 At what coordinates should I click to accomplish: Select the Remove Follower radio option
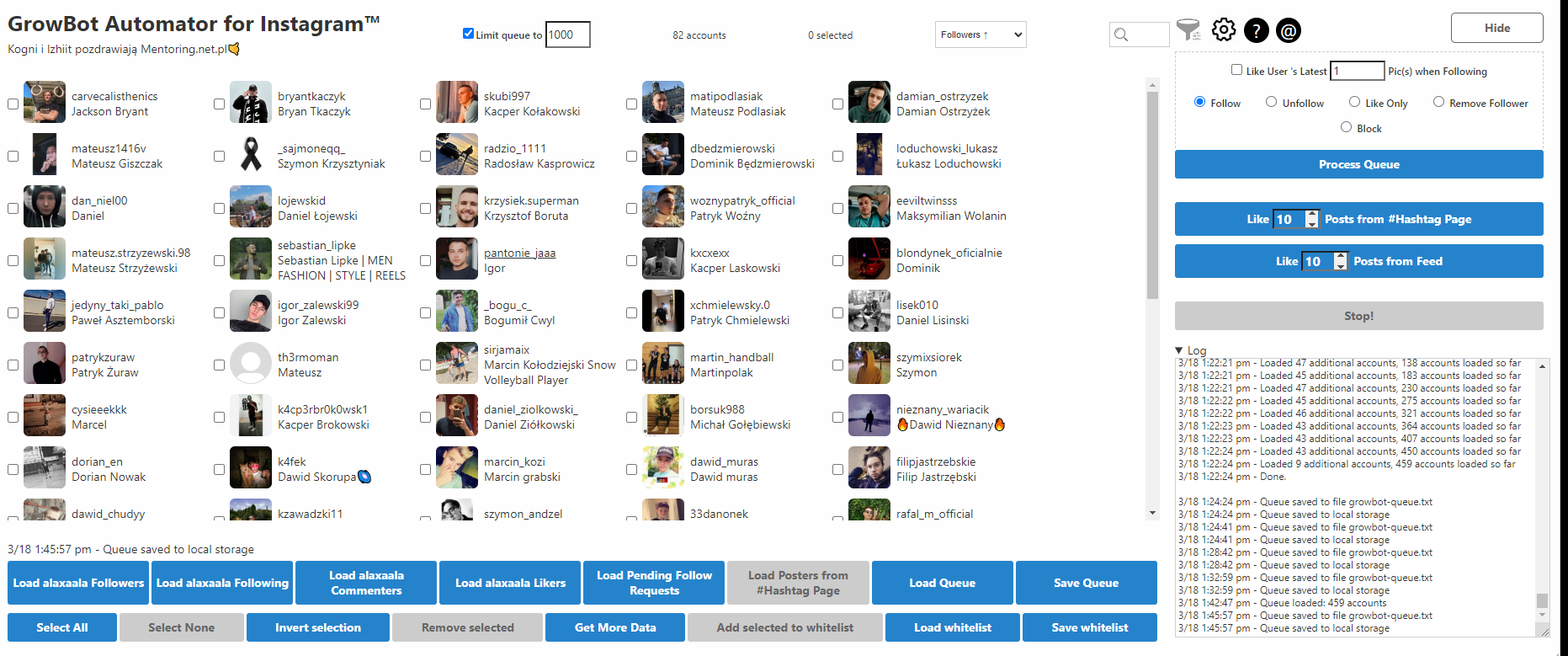tap(1438, 102)
